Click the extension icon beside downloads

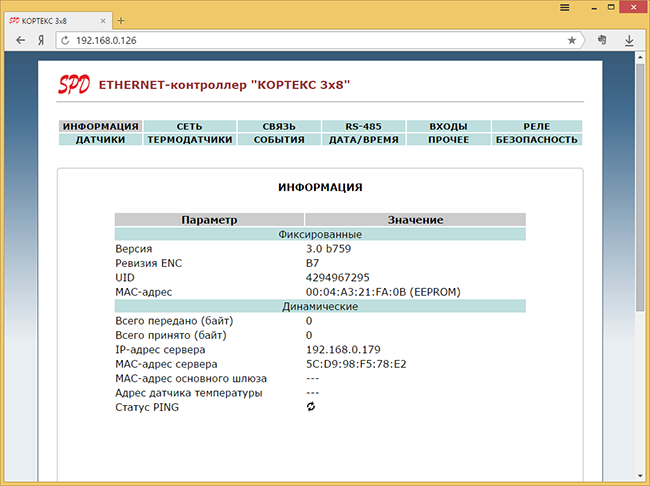click(602, 40)
